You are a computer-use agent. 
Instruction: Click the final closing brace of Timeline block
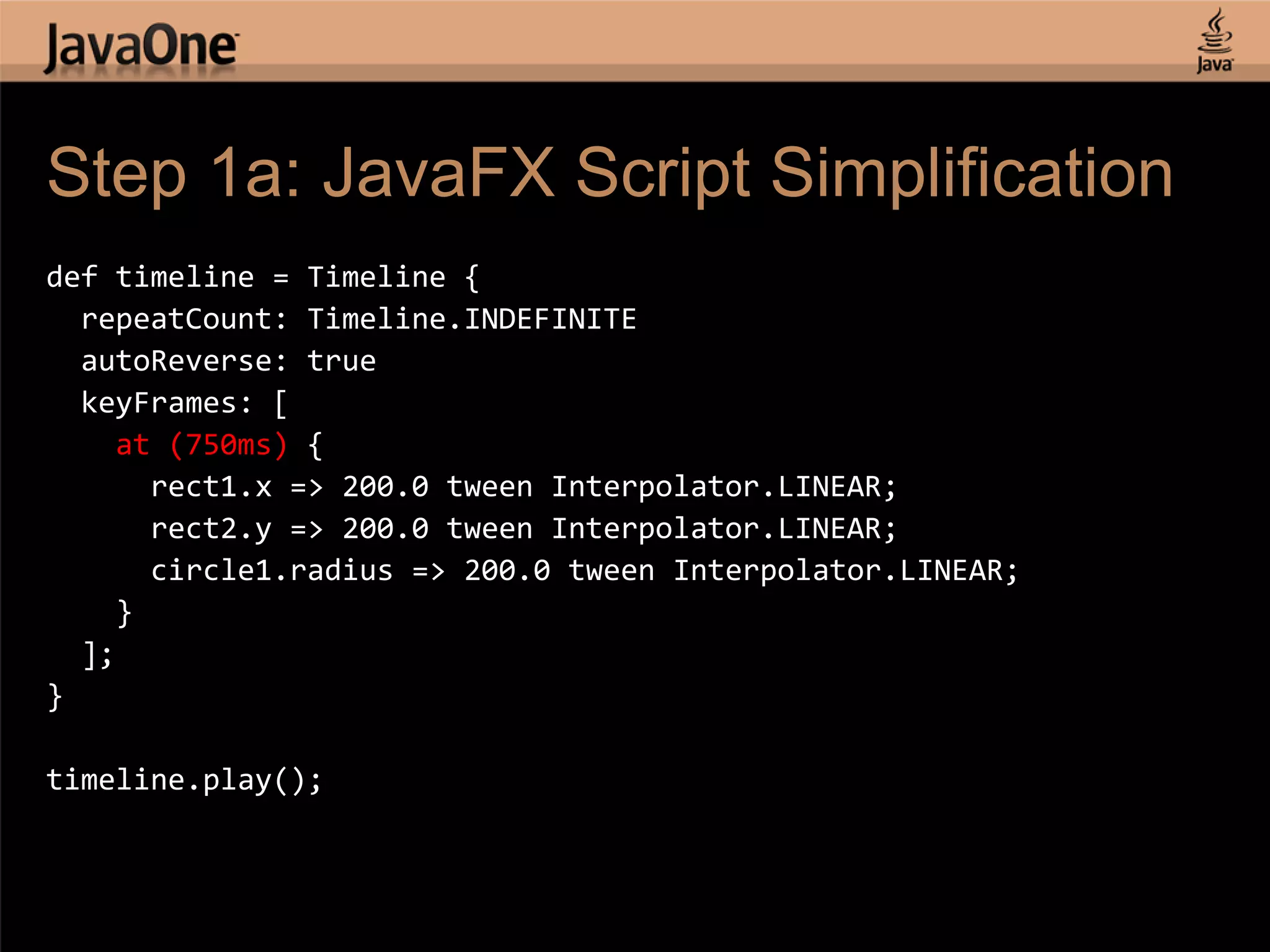55,697
